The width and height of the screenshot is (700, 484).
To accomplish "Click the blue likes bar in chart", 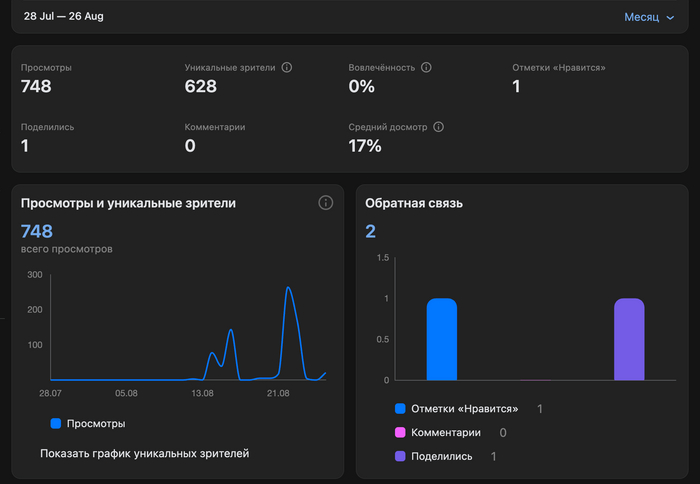I will [x=441, y=339].
